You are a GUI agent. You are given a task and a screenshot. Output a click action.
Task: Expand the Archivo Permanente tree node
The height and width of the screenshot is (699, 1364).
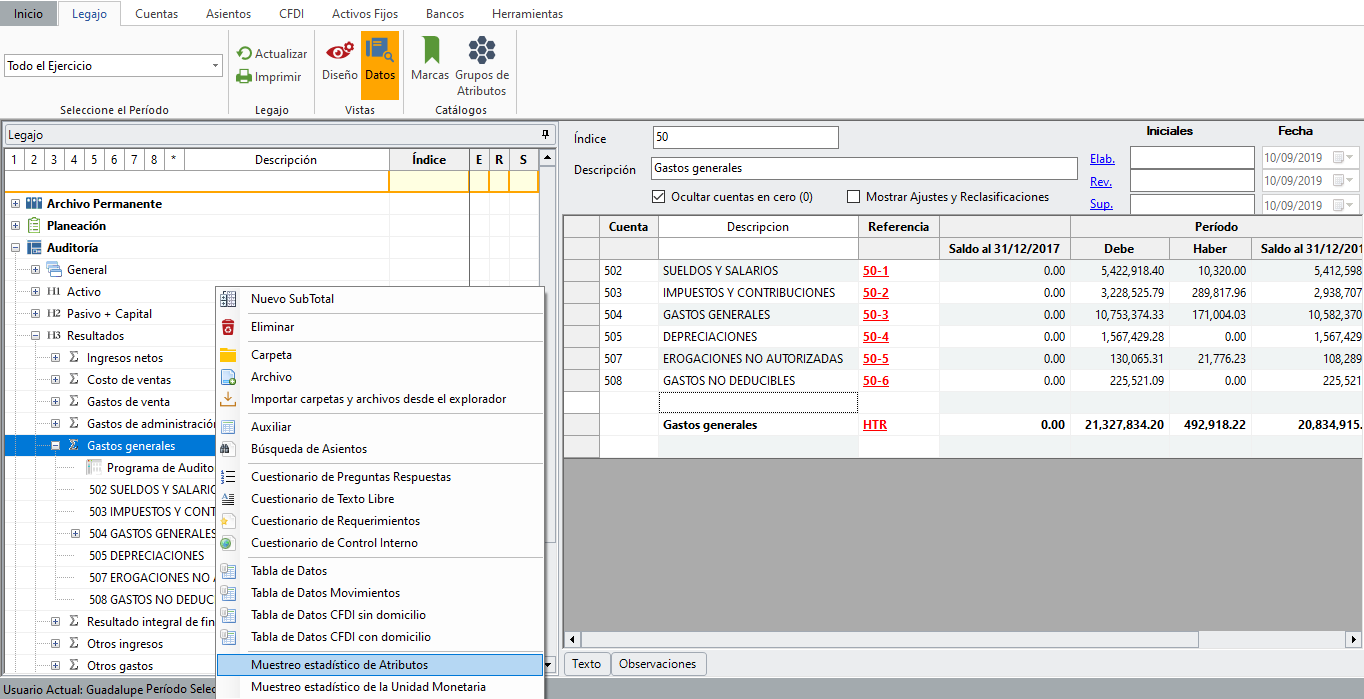pos(16,204)
